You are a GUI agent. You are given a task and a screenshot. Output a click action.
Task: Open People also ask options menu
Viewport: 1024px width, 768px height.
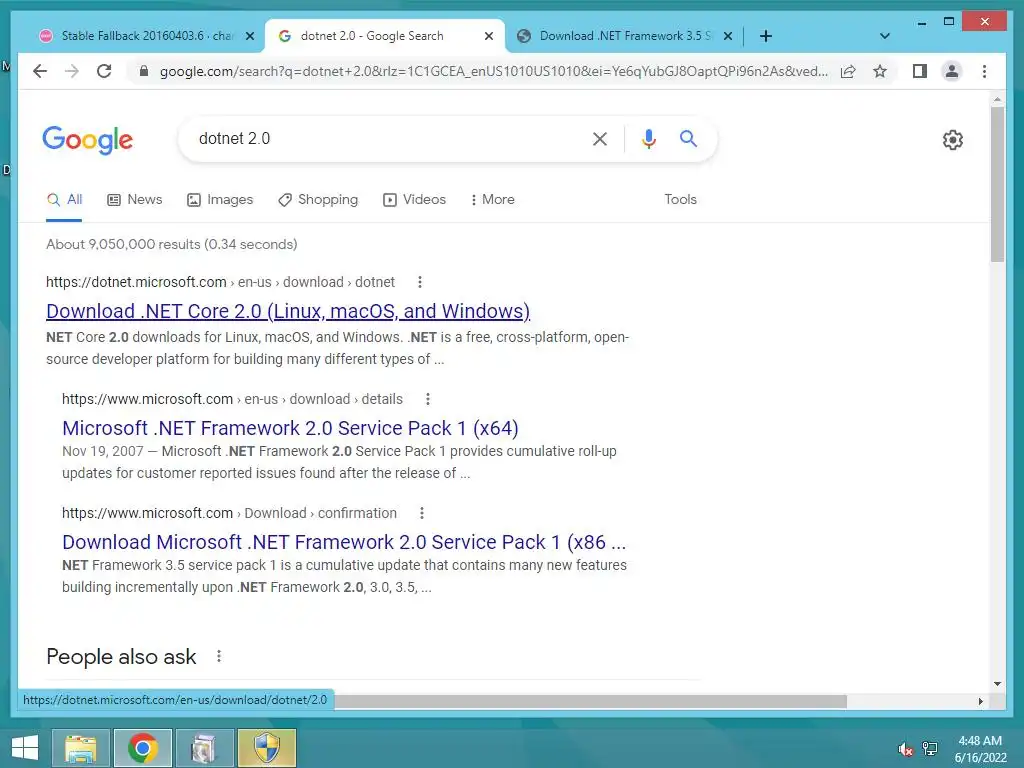(219, 656)
